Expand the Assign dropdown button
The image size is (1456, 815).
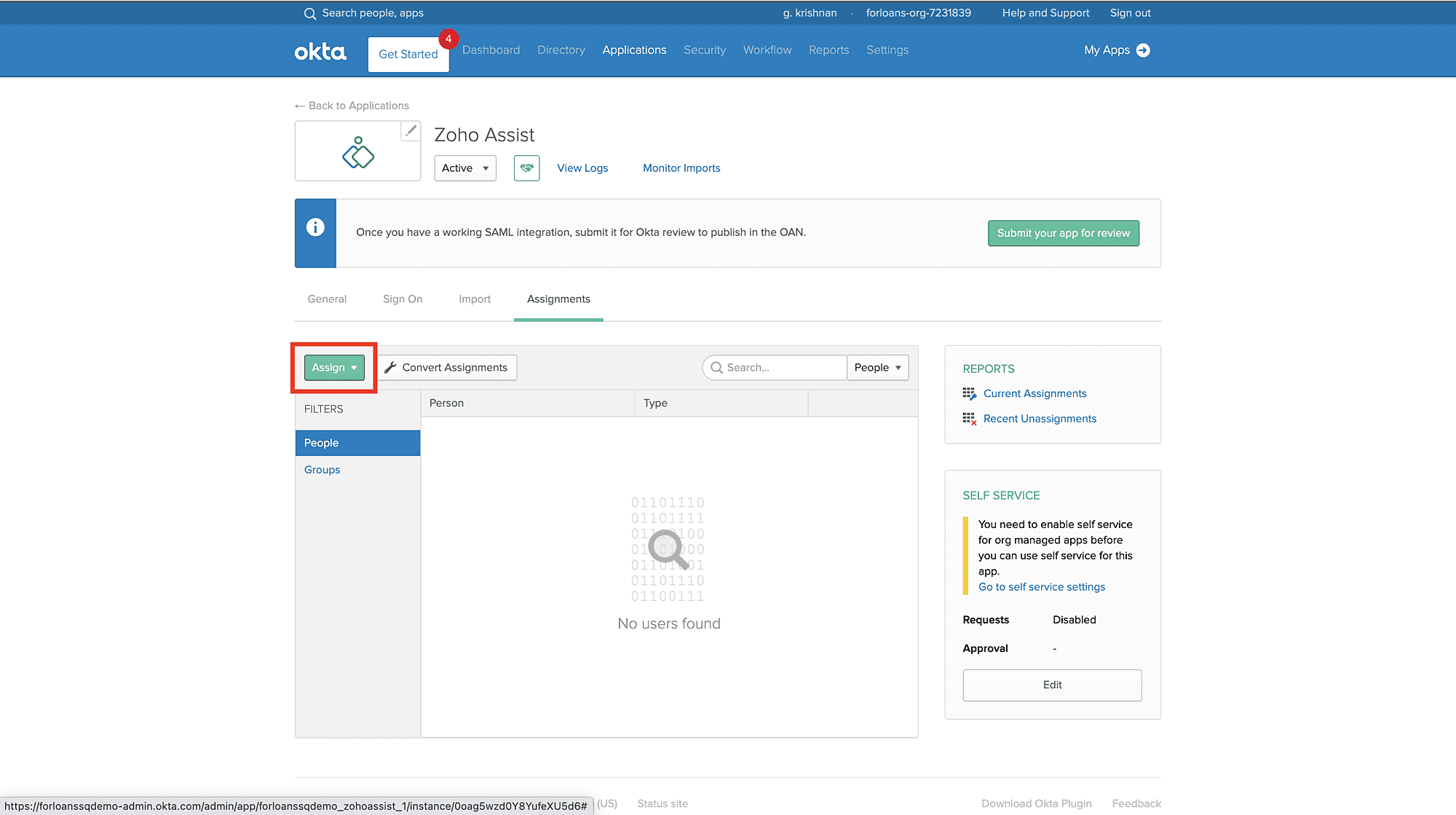pyautogui.click(x=334, y=368)
